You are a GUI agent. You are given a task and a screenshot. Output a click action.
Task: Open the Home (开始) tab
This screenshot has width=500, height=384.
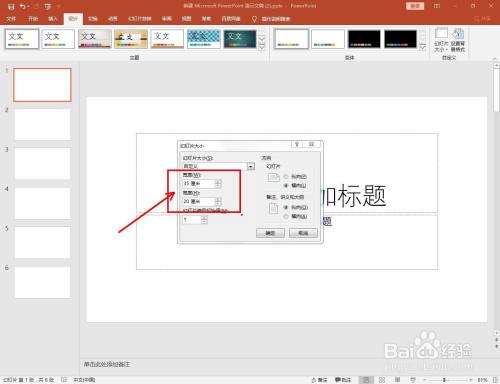point(33,19)
